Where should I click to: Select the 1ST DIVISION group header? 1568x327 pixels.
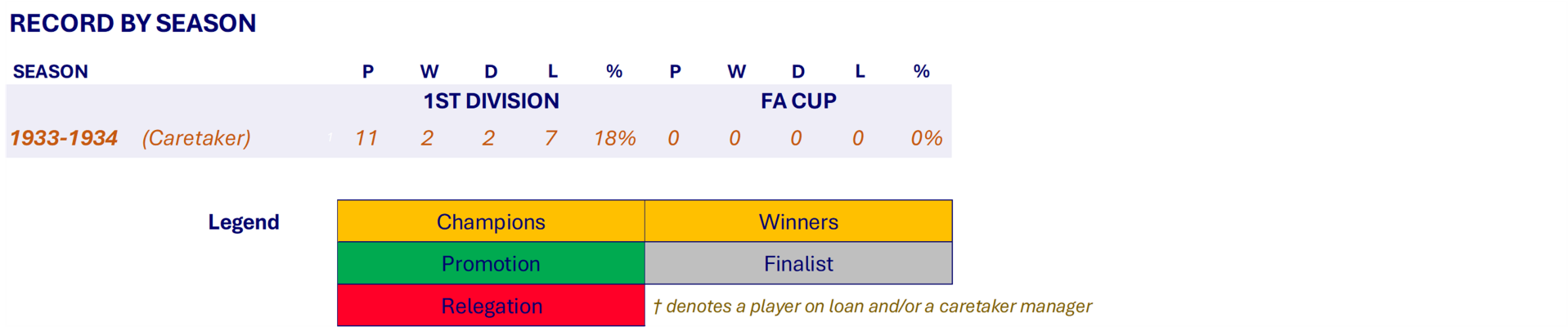pyautogui.click(x=491, y=101)
